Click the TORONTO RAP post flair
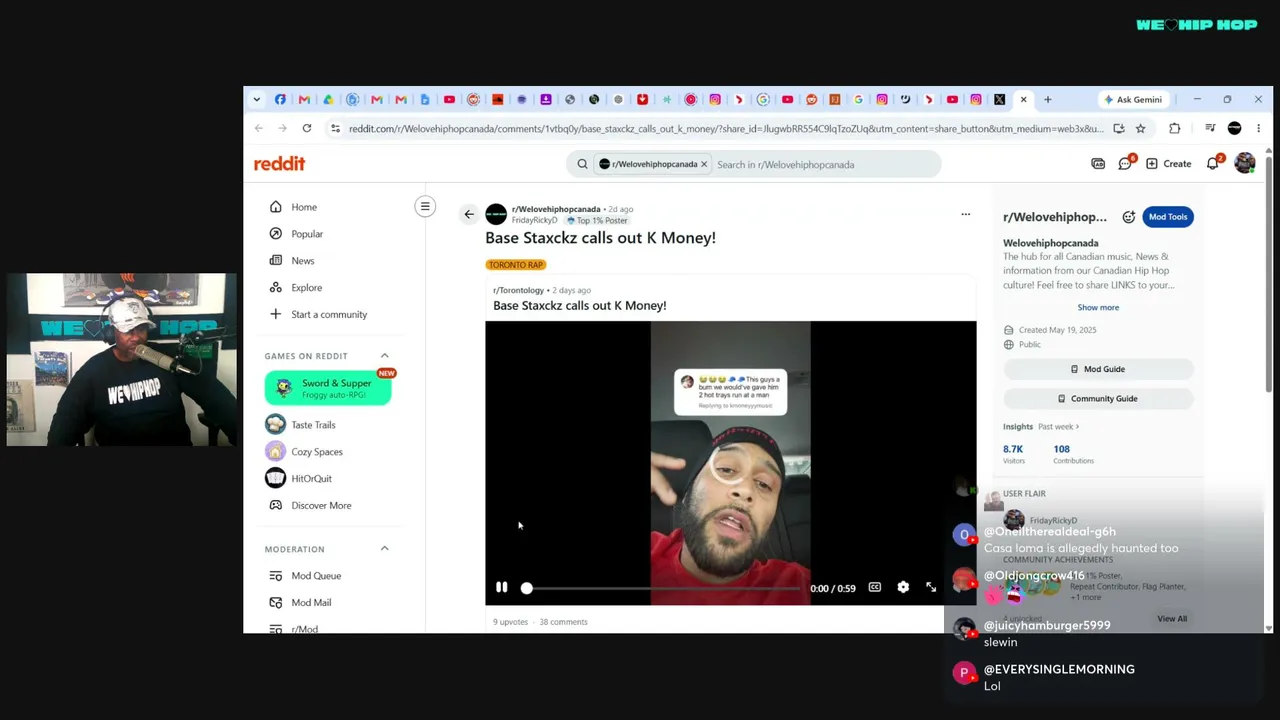Image resolution: width=1280 pixels, height=720 pixels. tap(516, 265)
